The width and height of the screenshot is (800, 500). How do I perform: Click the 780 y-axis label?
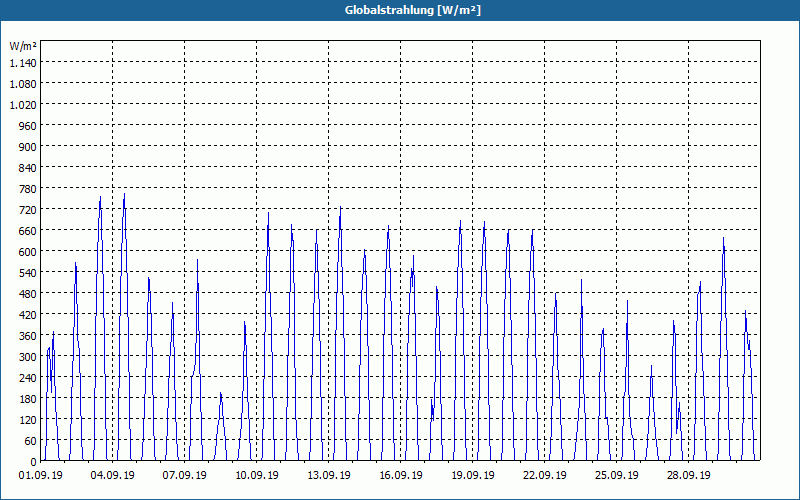pyautogui.click(x=29, y=189)
